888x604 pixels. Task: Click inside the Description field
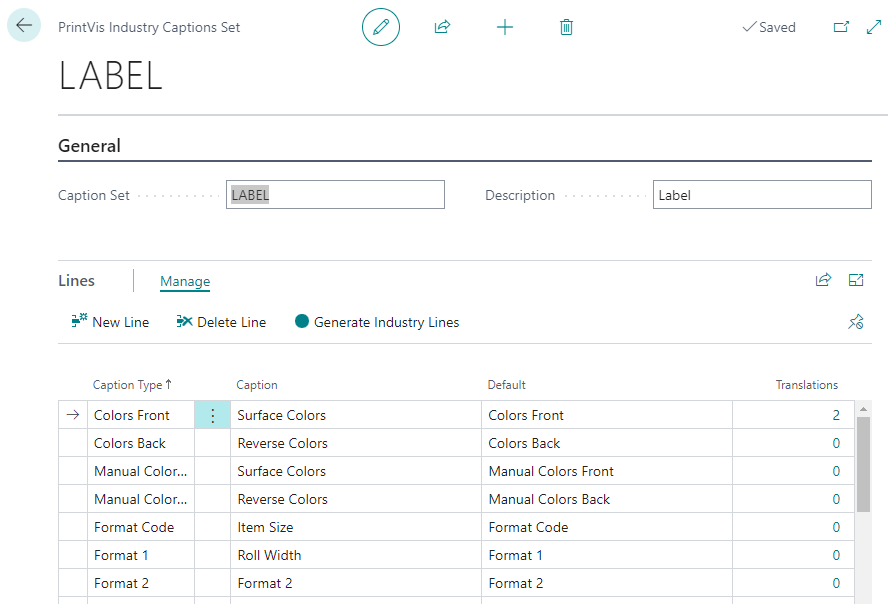coord(762,194)
